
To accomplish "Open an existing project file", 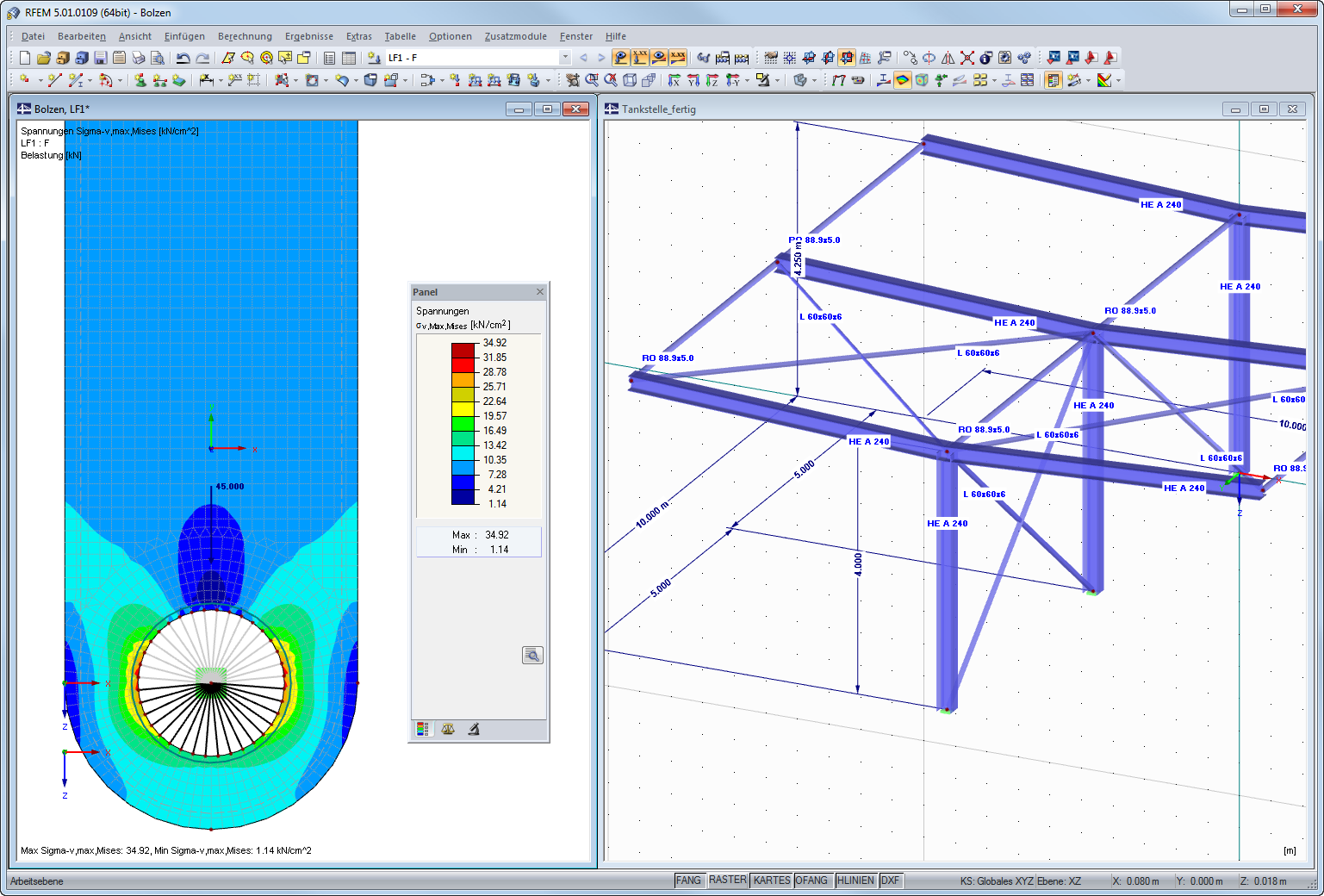I will tap(43, 58).
